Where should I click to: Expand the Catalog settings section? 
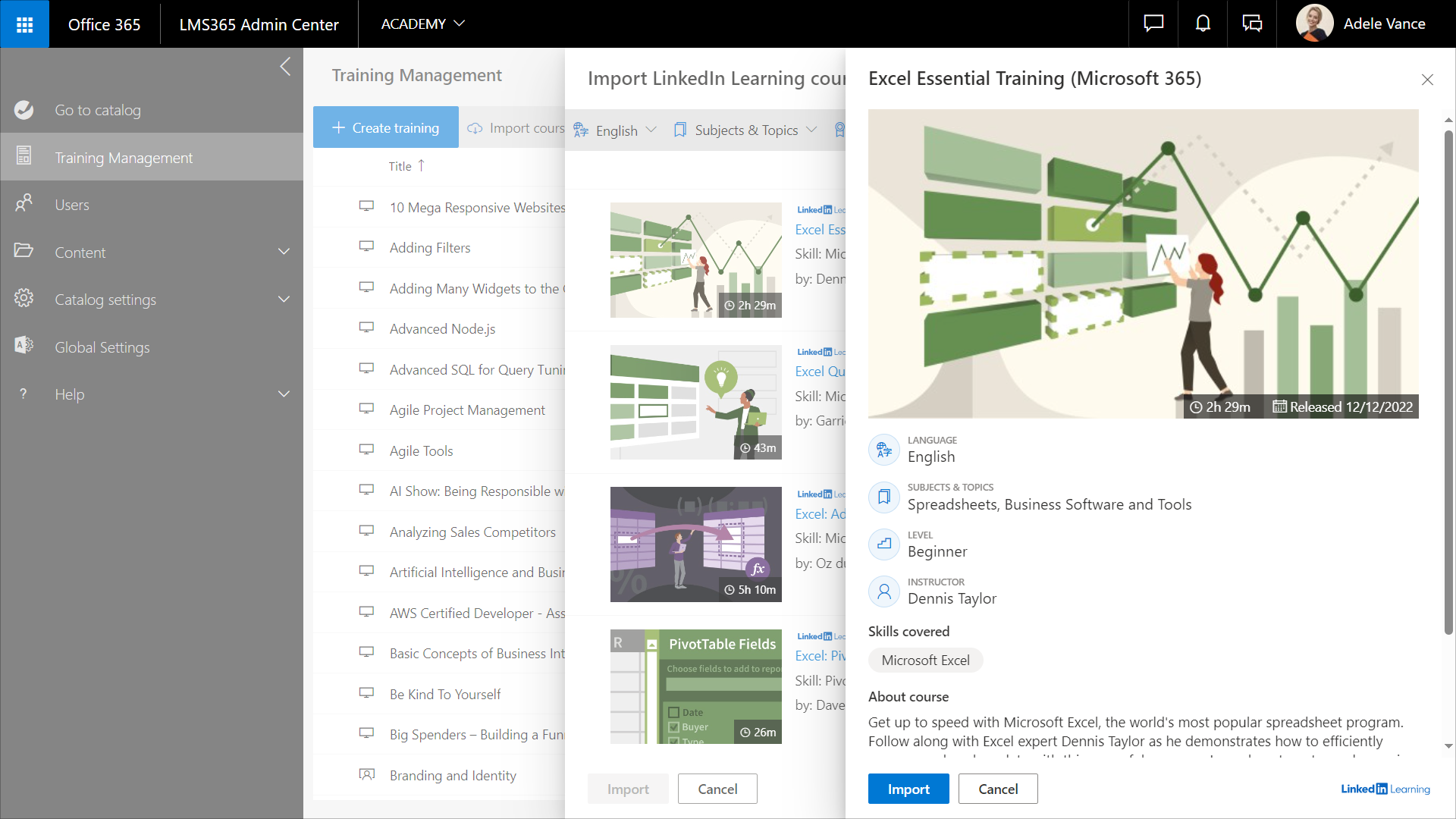pyautogui.click(x=284, y=300)
